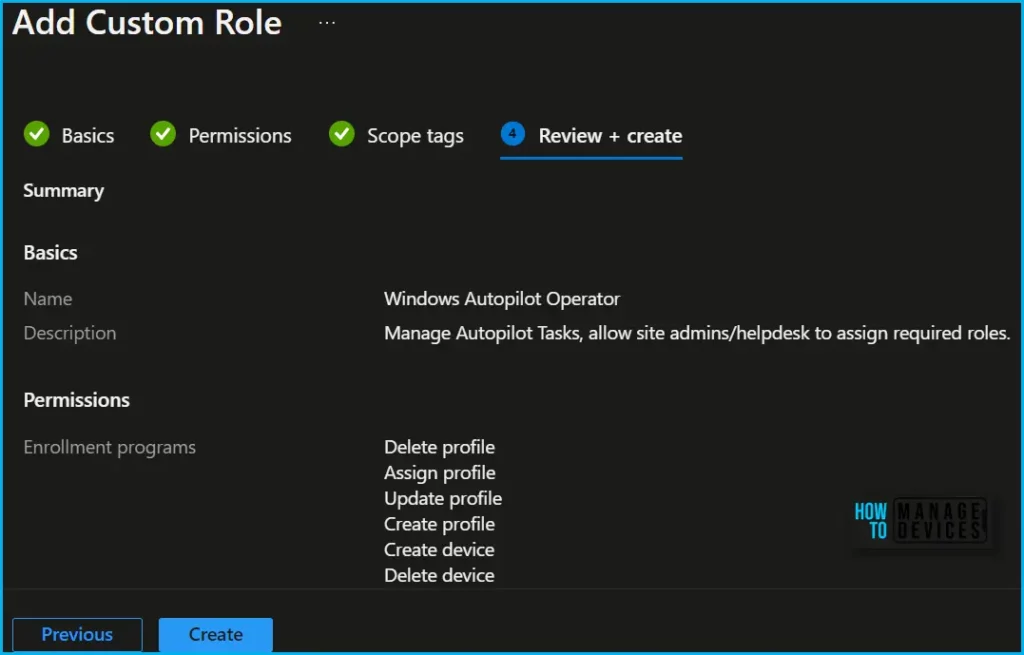This screenshot has height=655, width=1024.
Task: Click the green checkmark icon next to Basics
Action: click(x=37, y=134)
